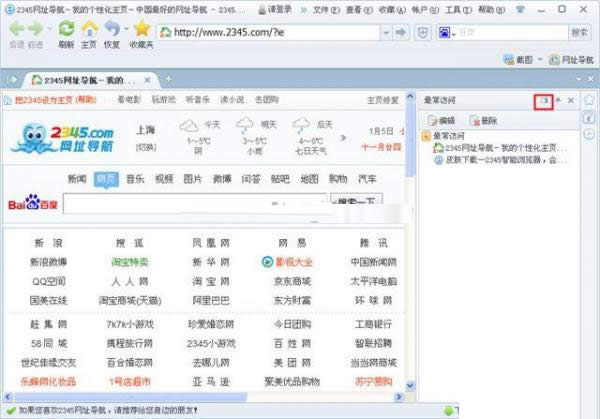Click into the Baidu search input box
The width and height of the screenshot is (600, 419).
[x=195, y=203]
